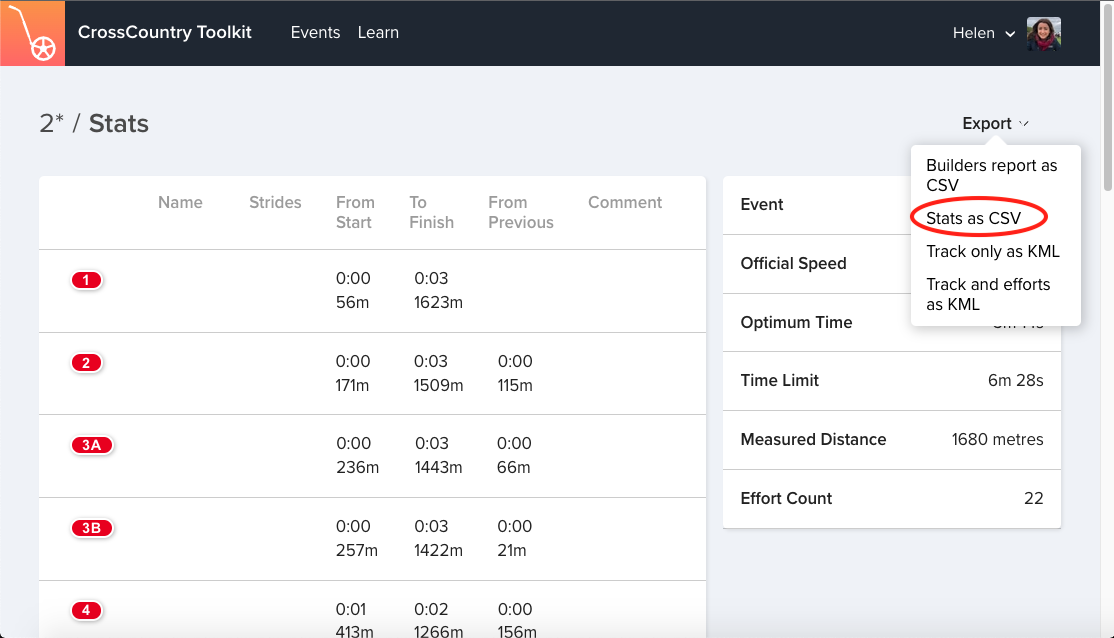Click the red fence 4 badge
The image size is (1114, 638).
[87, 610]
